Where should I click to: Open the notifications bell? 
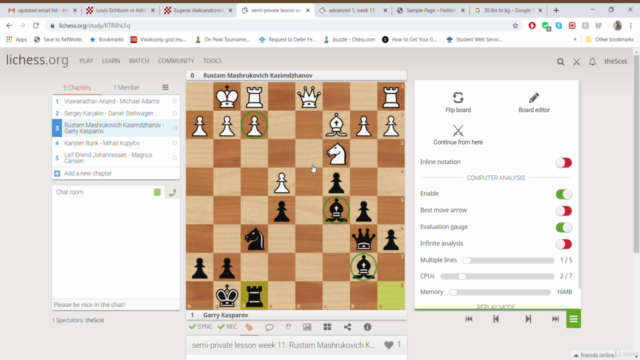[592, 62]
